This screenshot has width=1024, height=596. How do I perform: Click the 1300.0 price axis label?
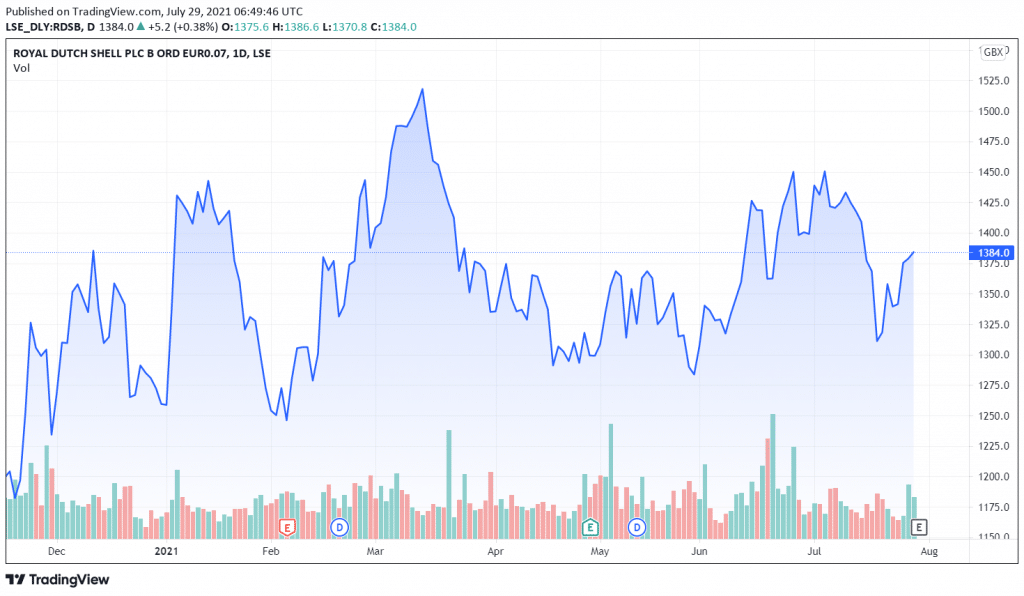coord(993,355)
